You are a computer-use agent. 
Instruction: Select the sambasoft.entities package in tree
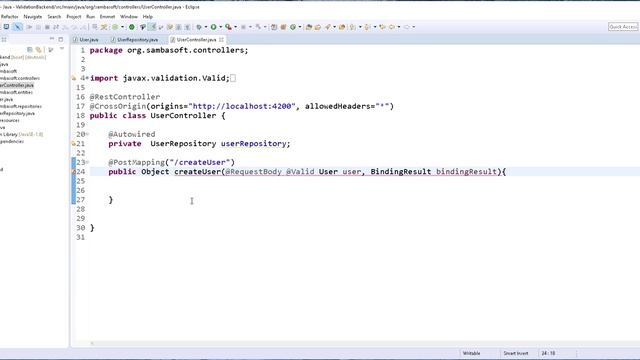[16, 92]
